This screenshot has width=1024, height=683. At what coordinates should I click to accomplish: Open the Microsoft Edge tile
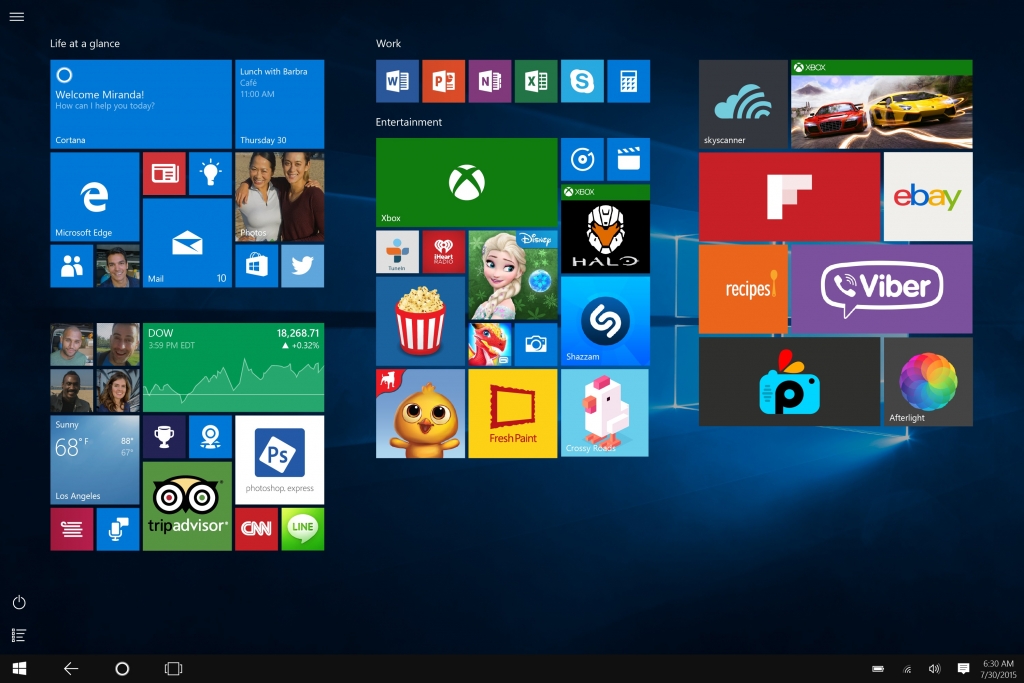coord(95,197)
